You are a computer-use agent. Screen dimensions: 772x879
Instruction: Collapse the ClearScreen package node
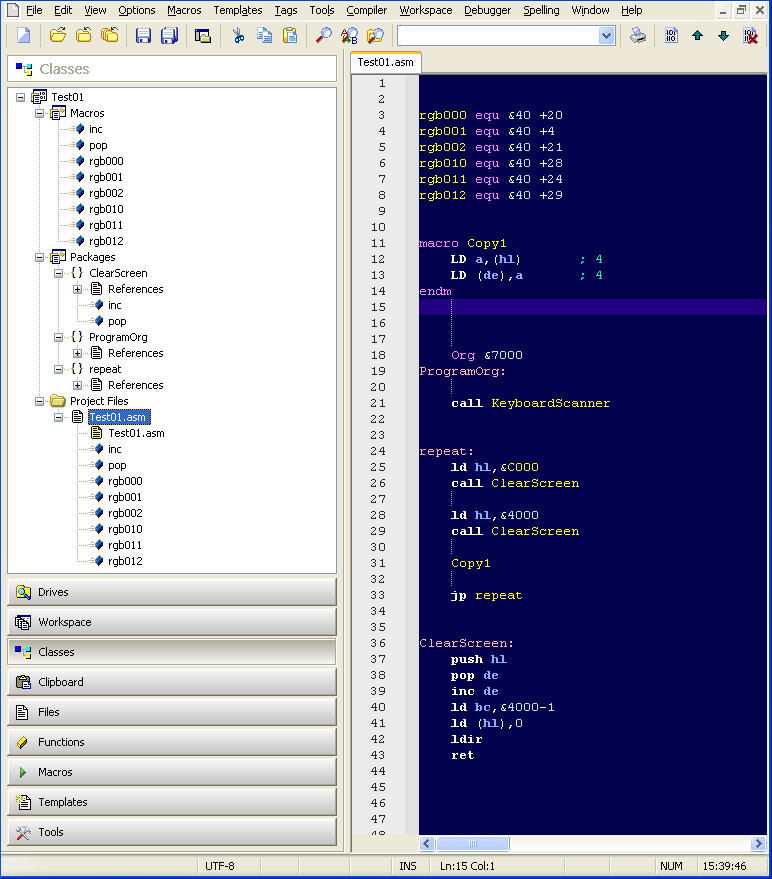pos(58,274)
